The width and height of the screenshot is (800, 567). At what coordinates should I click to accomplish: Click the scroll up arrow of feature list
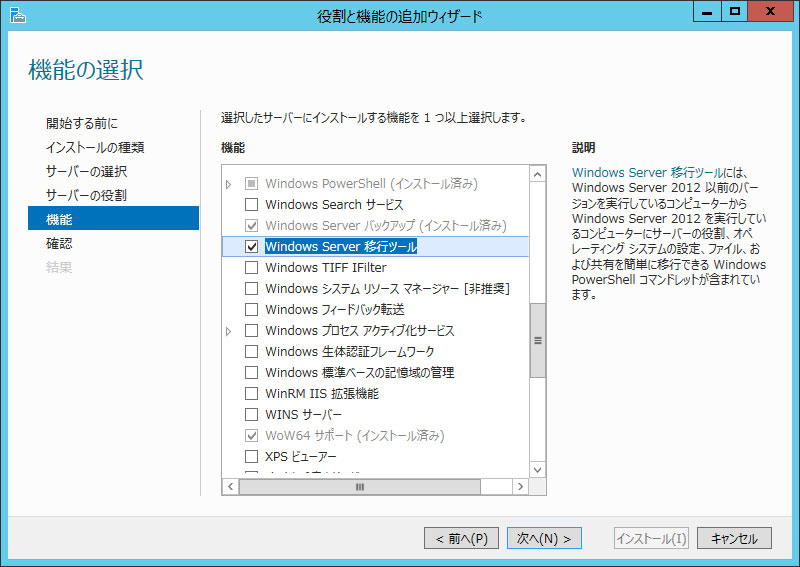tap(537, 175)
